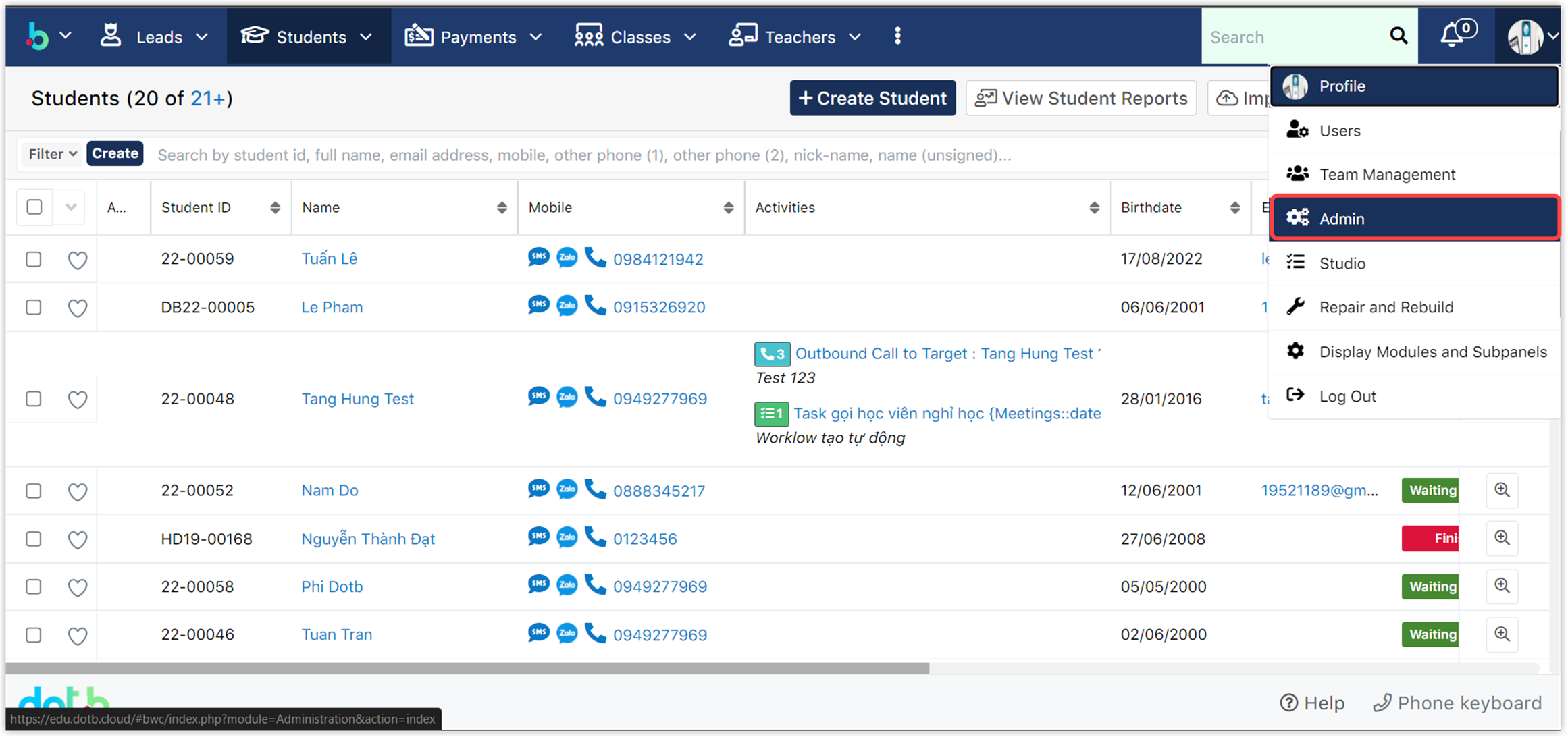The image size is (1568, 737).
Task: Preview Phi Dotb record with magnifier icon
Action: pos(1502,586)
